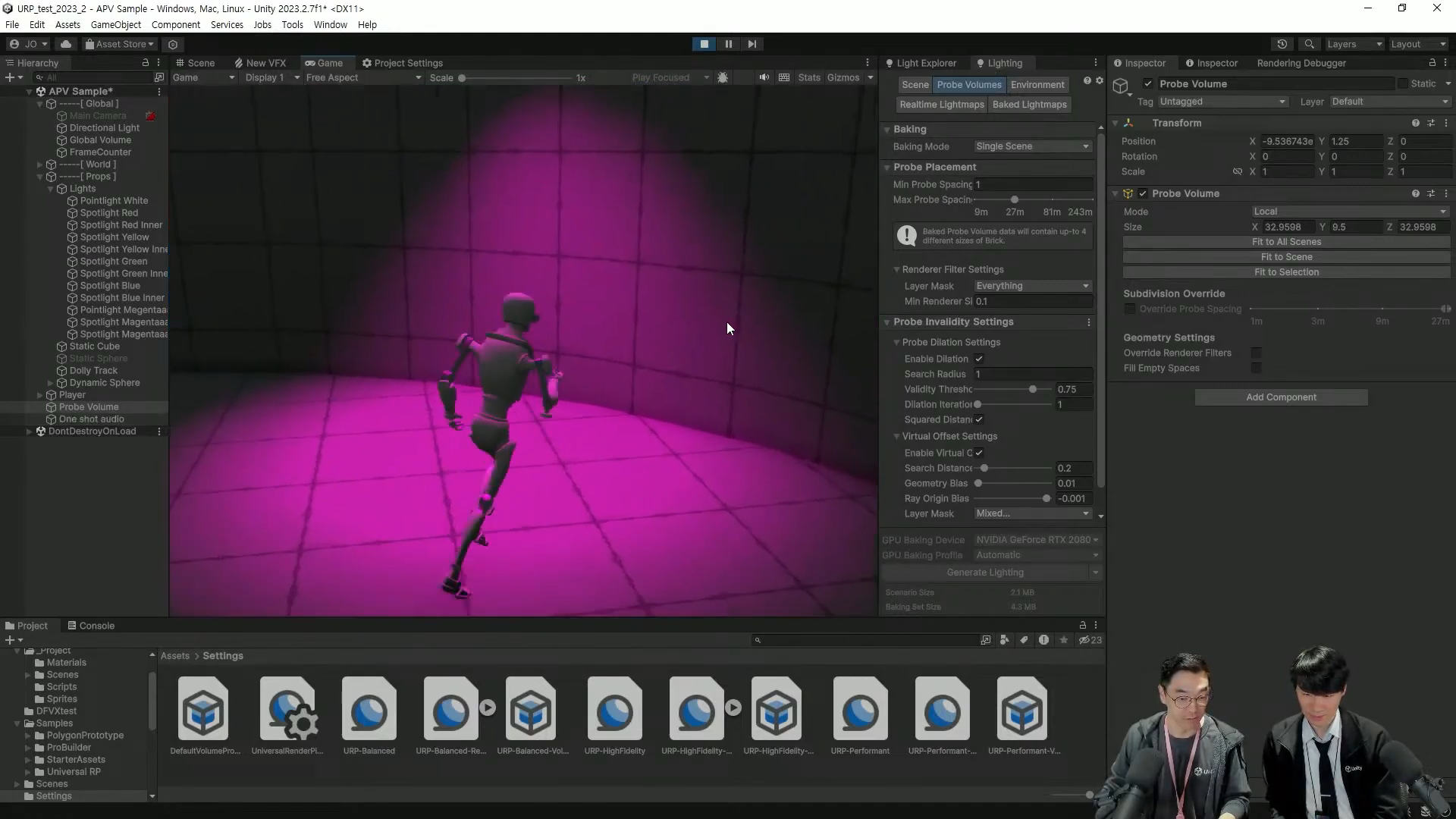This screenshot has width=1456, height=819.
Task: Open the cloud services icon
Action: point(66,44)
